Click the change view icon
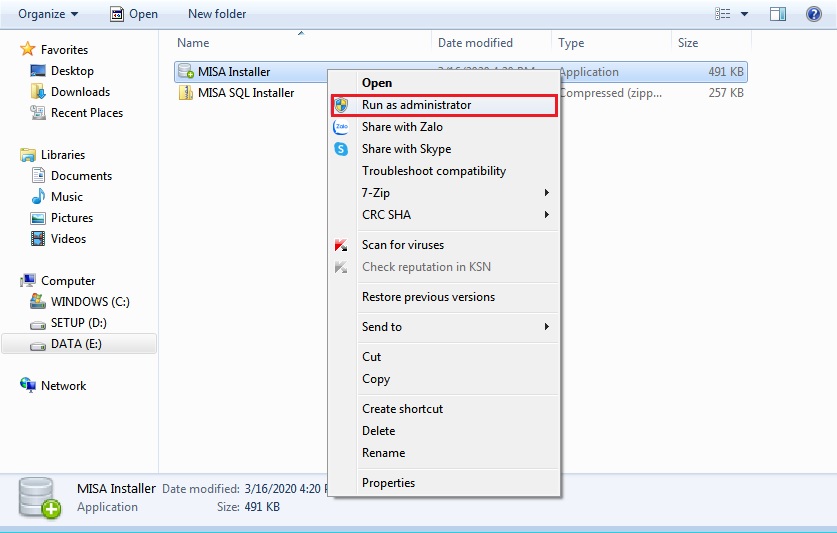Viewport: 837px width, 533px height. coord(723,14)
